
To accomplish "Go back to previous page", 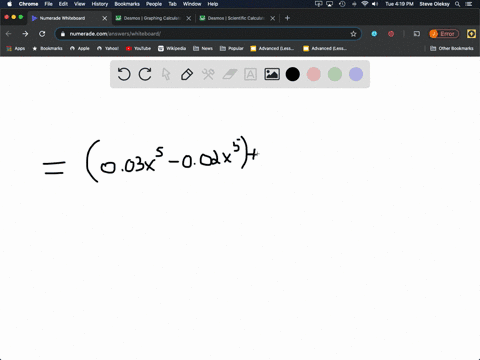I will [x=9, y=34].
